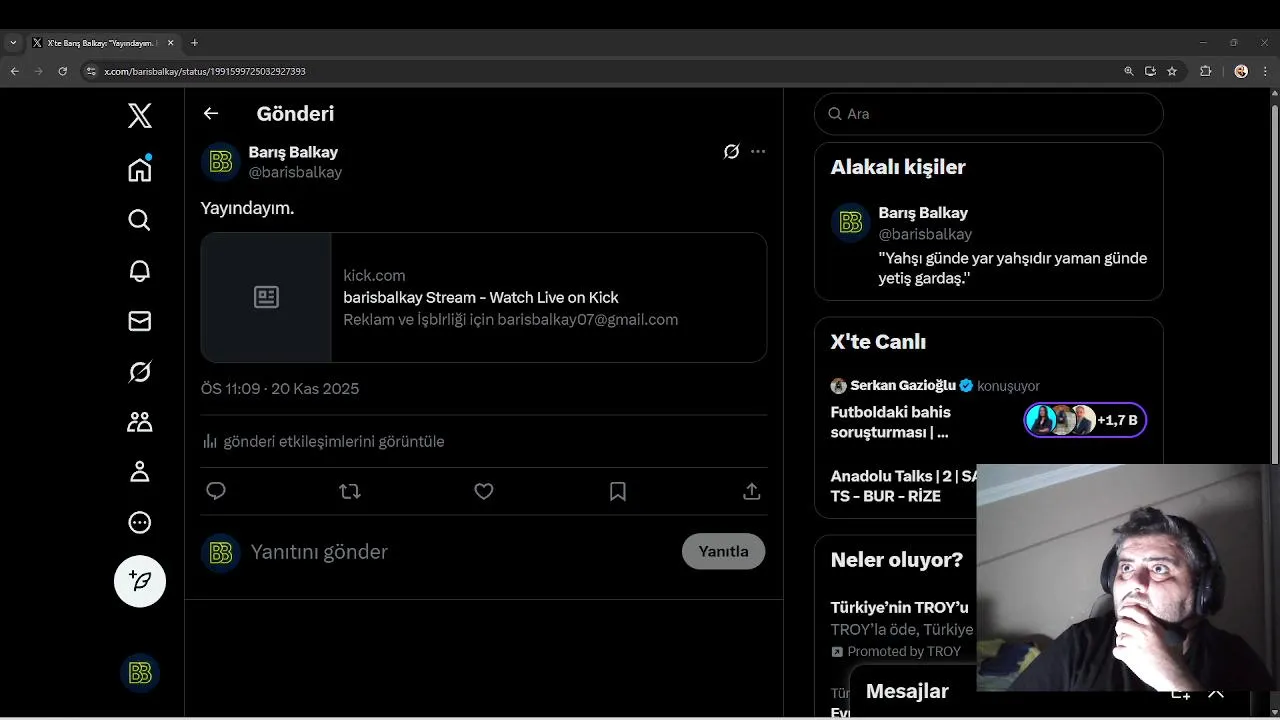This screenshot has height=720, width=1280.
Task: Click the Ara search field
Action: click(x=989, y=114)
